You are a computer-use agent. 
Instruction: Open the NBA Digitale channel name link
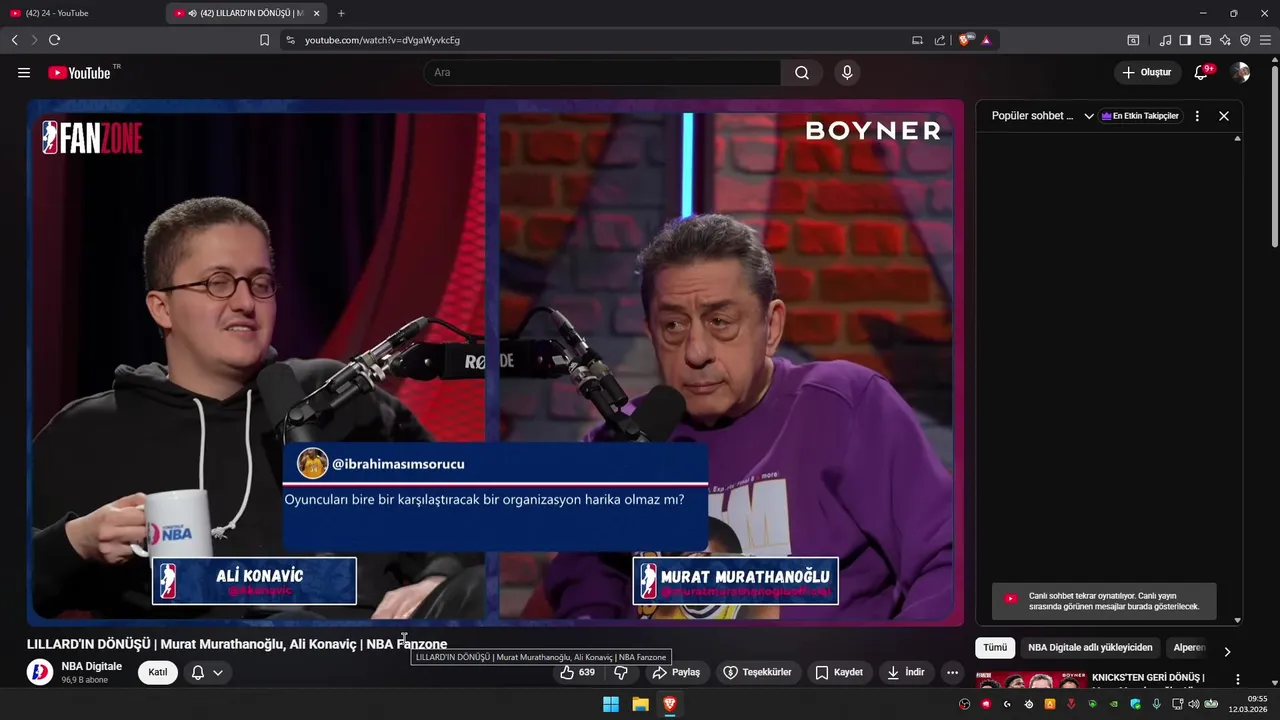click(x=92, y=666)
